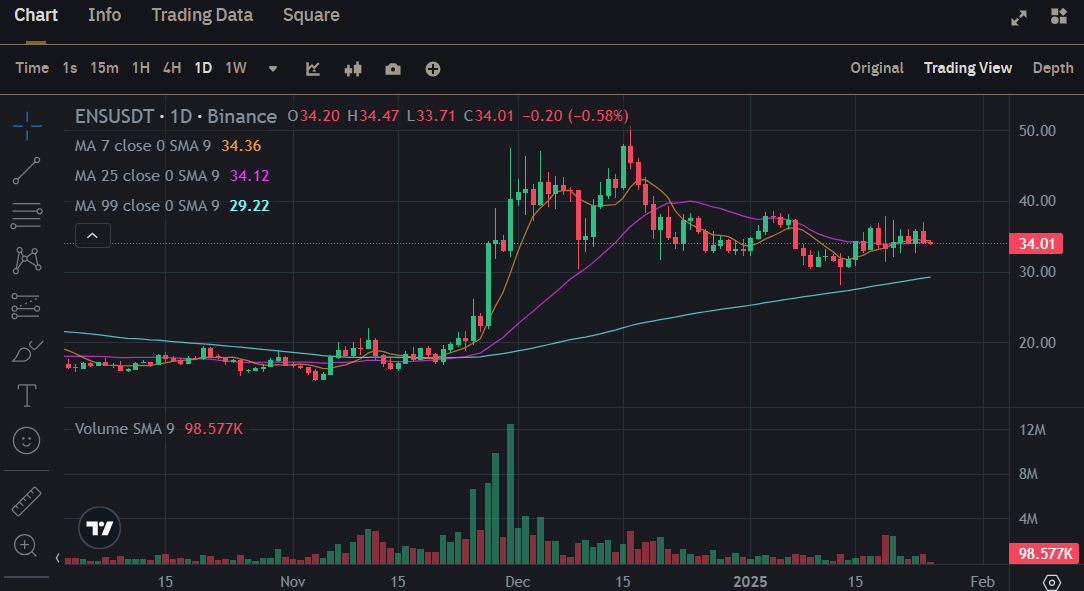Click the 29.22 MA 99 value
Screen dimensions: 1084x591
[x=250, y=206]
